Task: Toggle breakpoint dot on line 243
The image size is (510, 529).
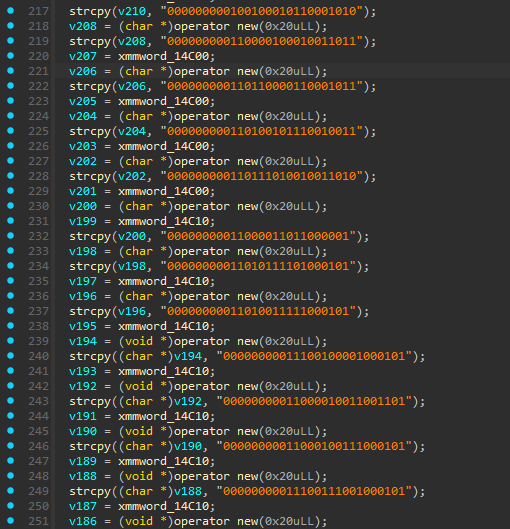Action: 10,400
